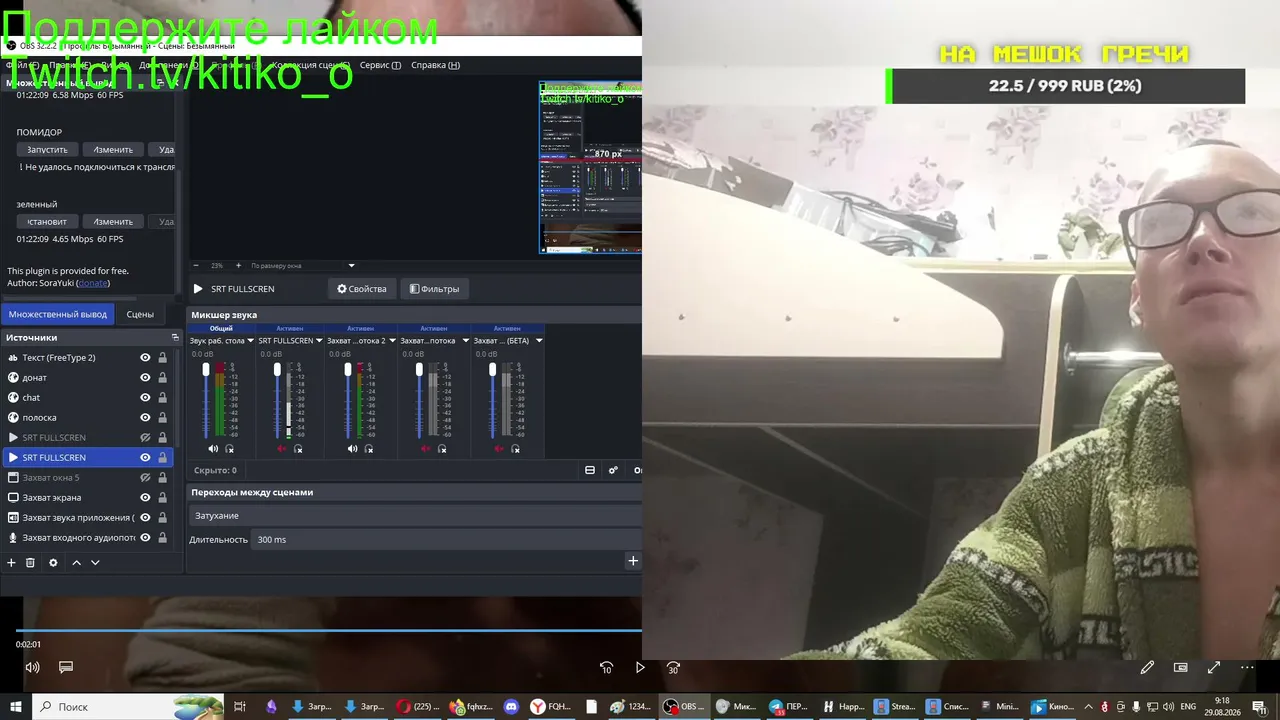Skip back 10 seconds in video player
The width and height of the screenshot is (1280, 720).
(606, 667)
